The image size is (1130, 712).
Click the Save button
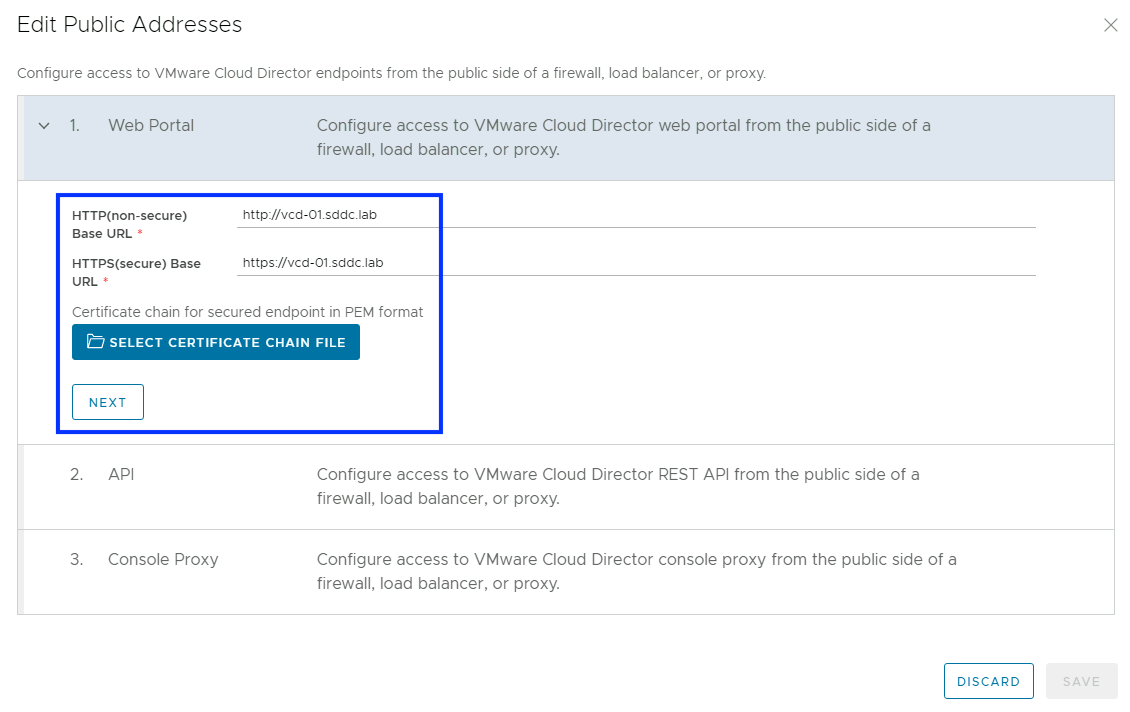click(1081, 681)
